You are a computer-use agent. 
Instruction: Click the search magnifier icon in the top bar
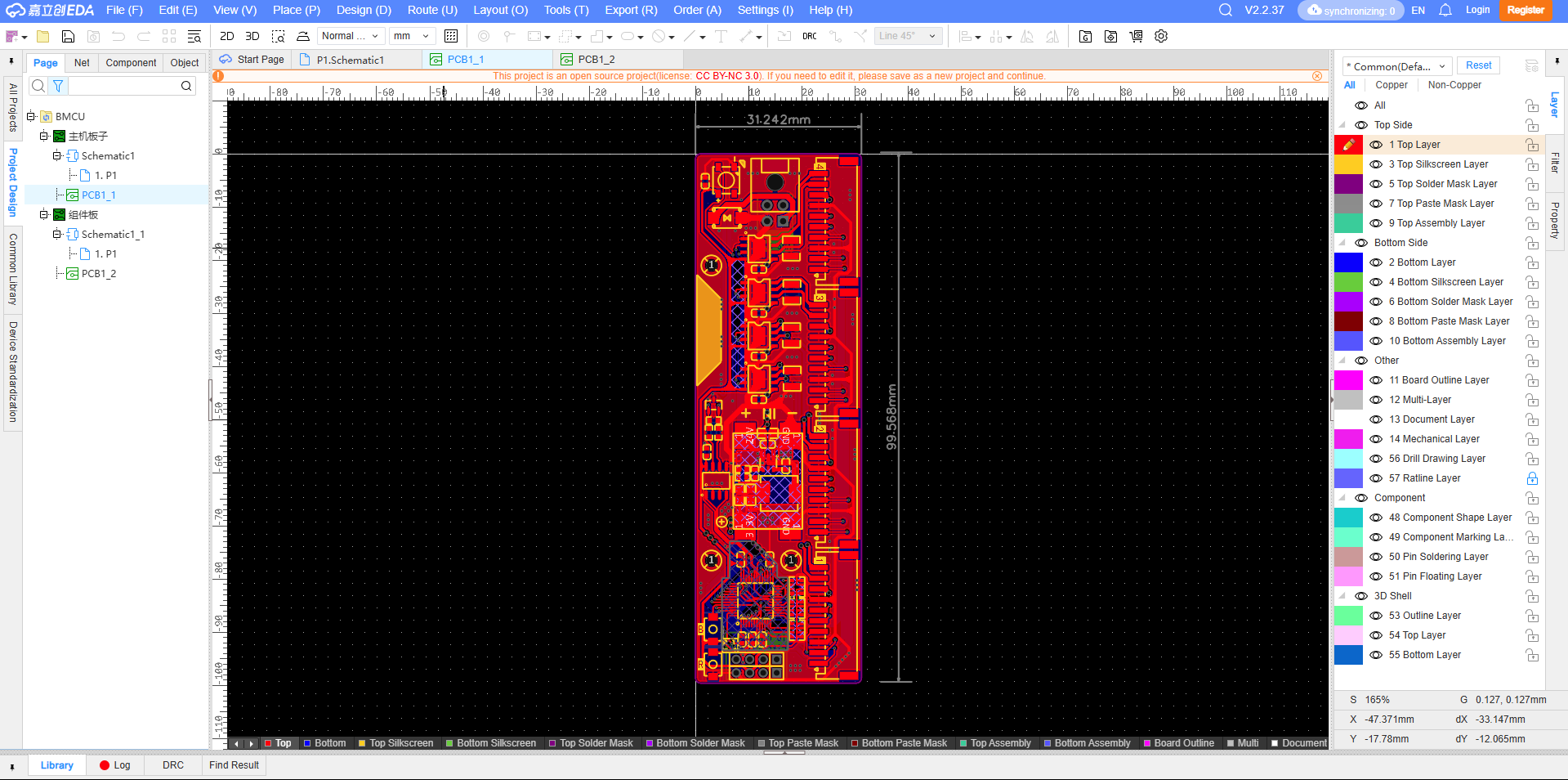(1226, 10)
